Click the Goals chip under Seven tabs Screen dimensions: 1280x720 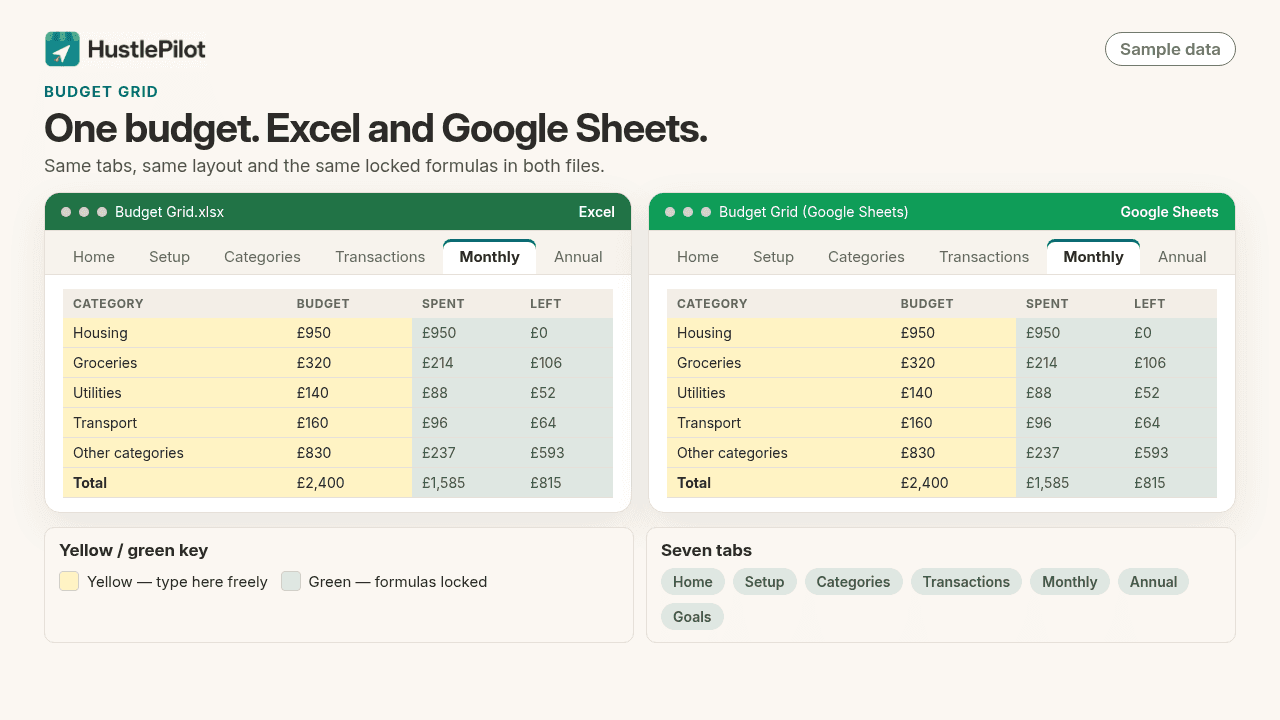pyautogui.click(x=692, y=617)
